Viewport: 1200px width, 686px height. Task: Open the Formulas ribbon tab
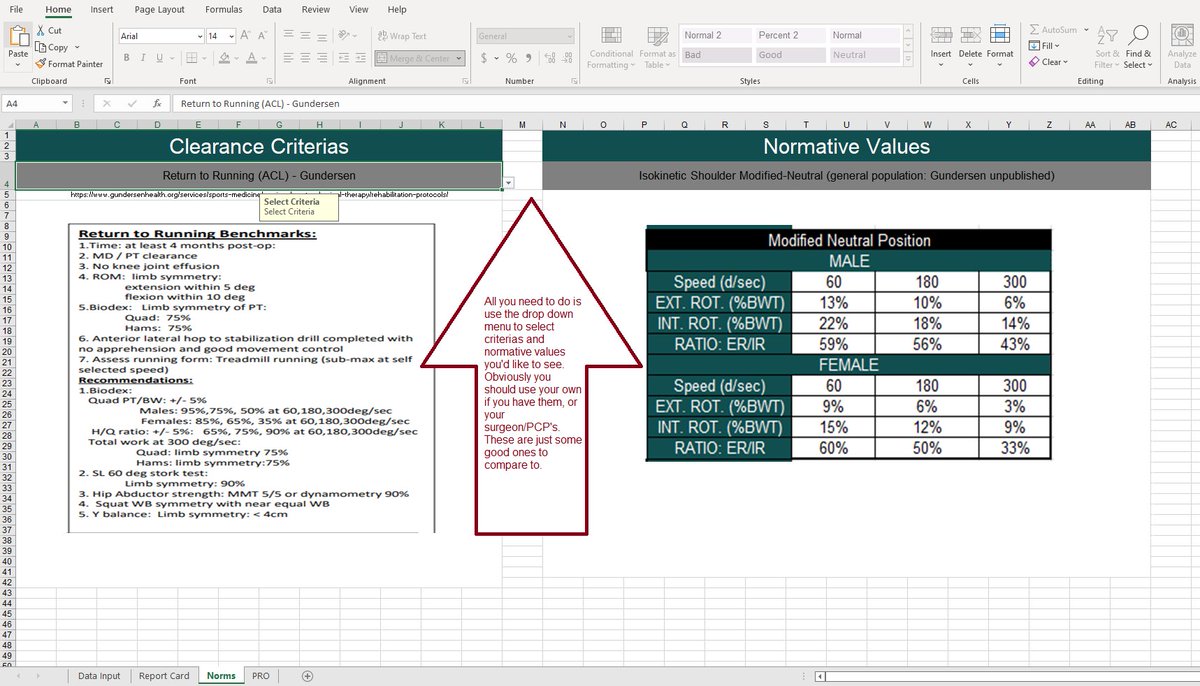[223, 9]
